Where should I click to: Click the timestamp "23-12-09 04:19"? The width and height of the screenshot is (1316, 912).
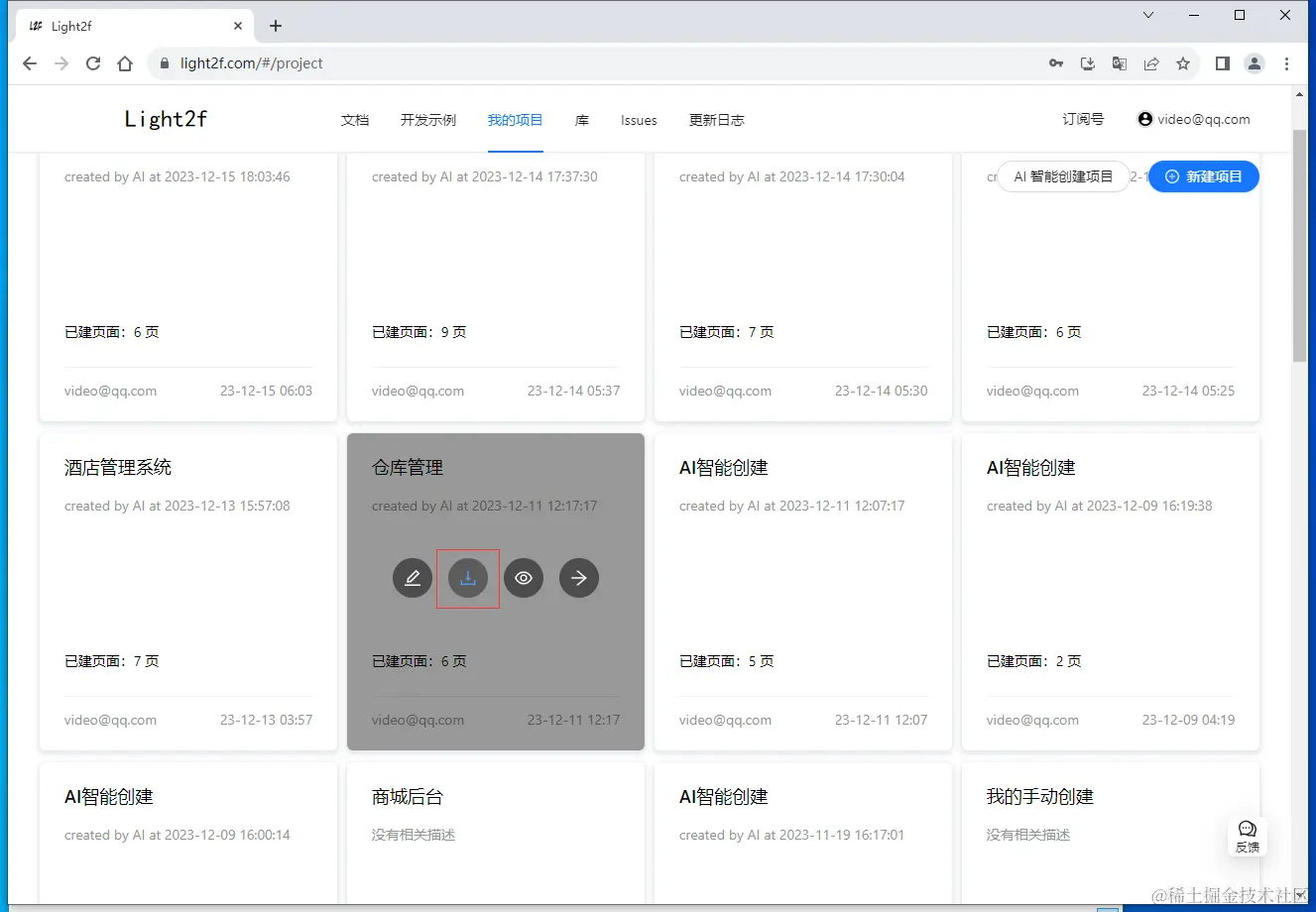[x=1188, y=720]
